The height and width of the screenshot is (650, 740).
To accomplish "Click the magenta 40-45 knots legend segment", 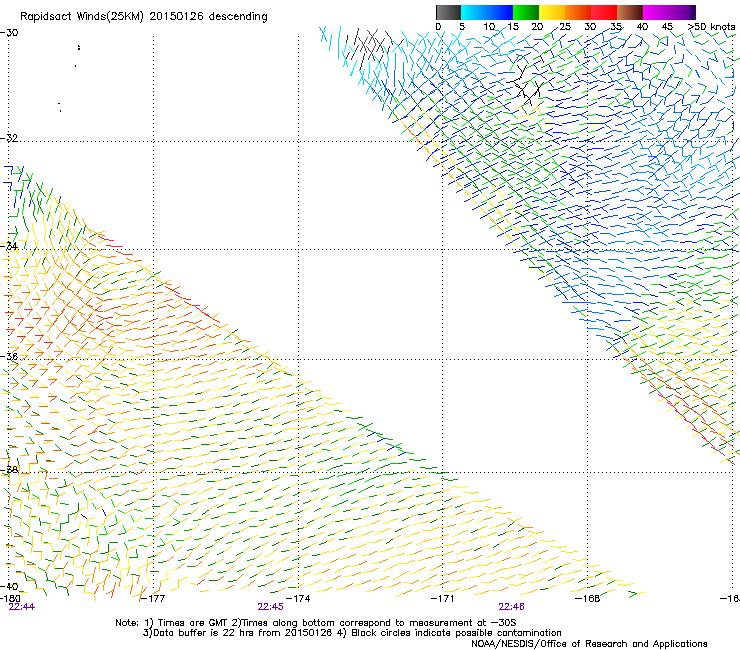I will coord(656,12).
